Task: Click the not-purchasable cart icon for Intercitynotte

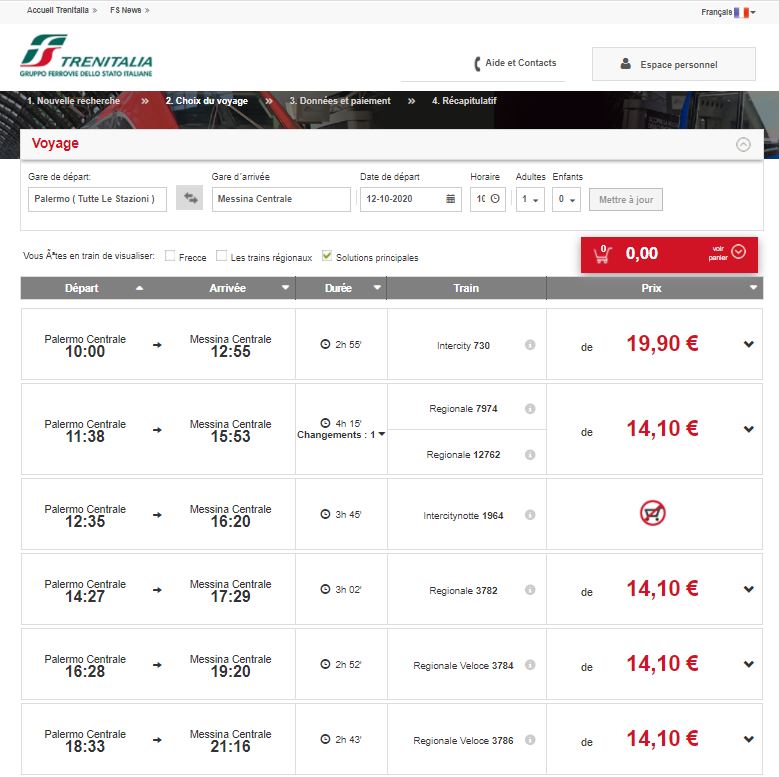Action: (x=653, y=513)
